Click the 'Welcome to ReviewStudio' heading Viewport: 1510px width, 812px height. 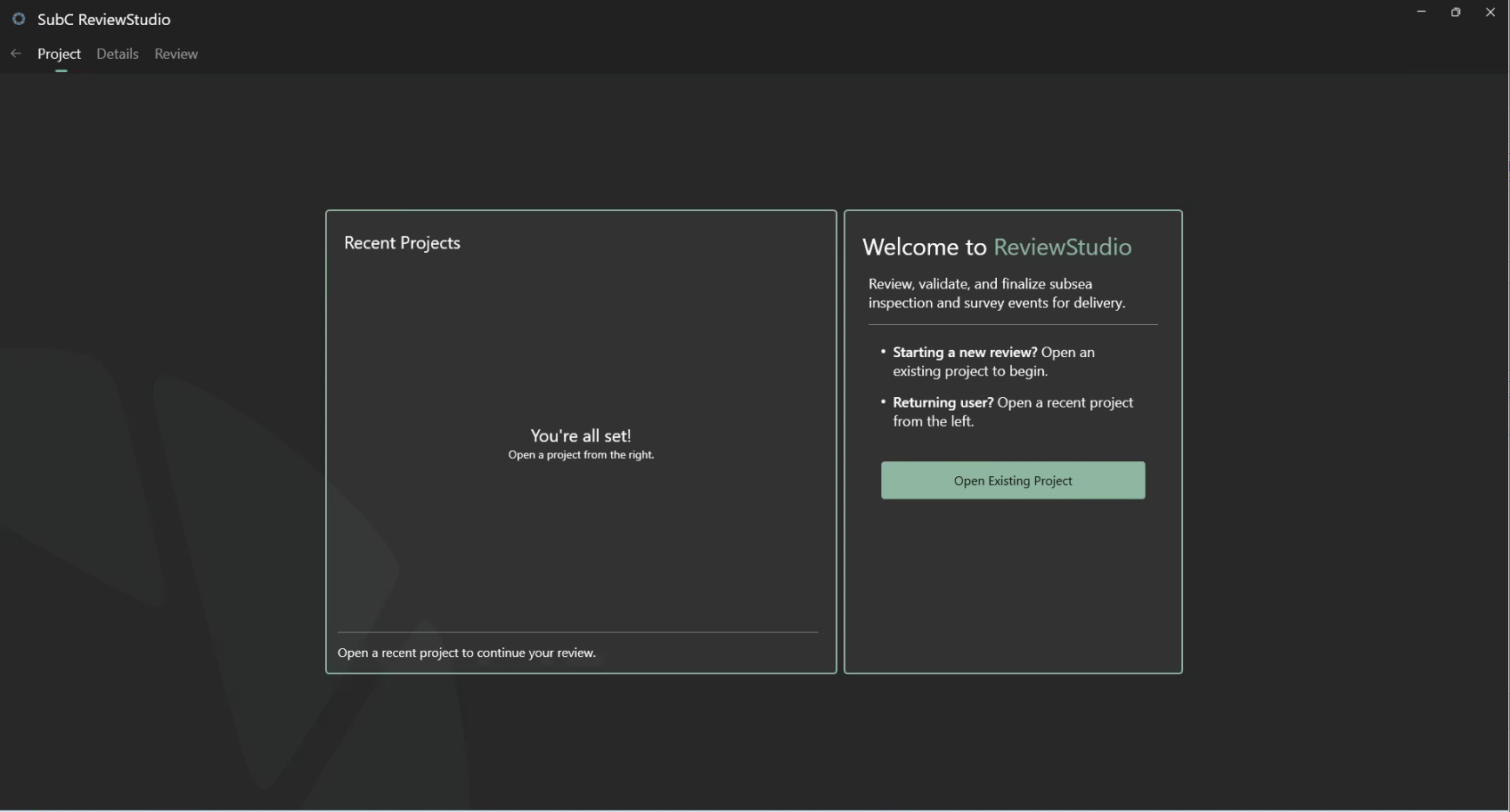997,248
